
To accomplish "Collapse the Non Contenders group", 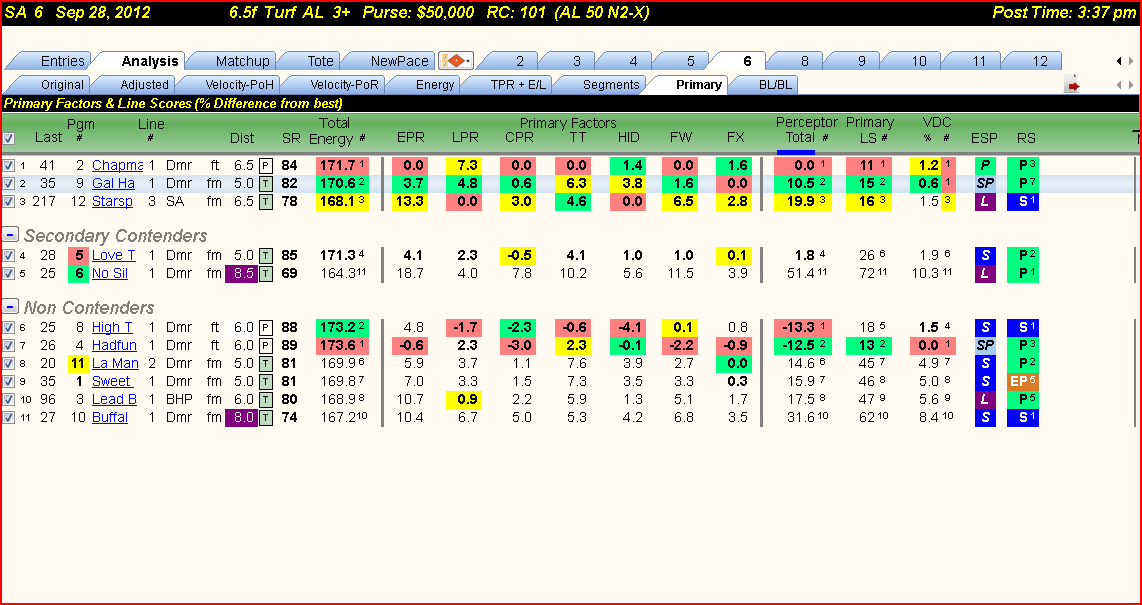I will [10, 307].
